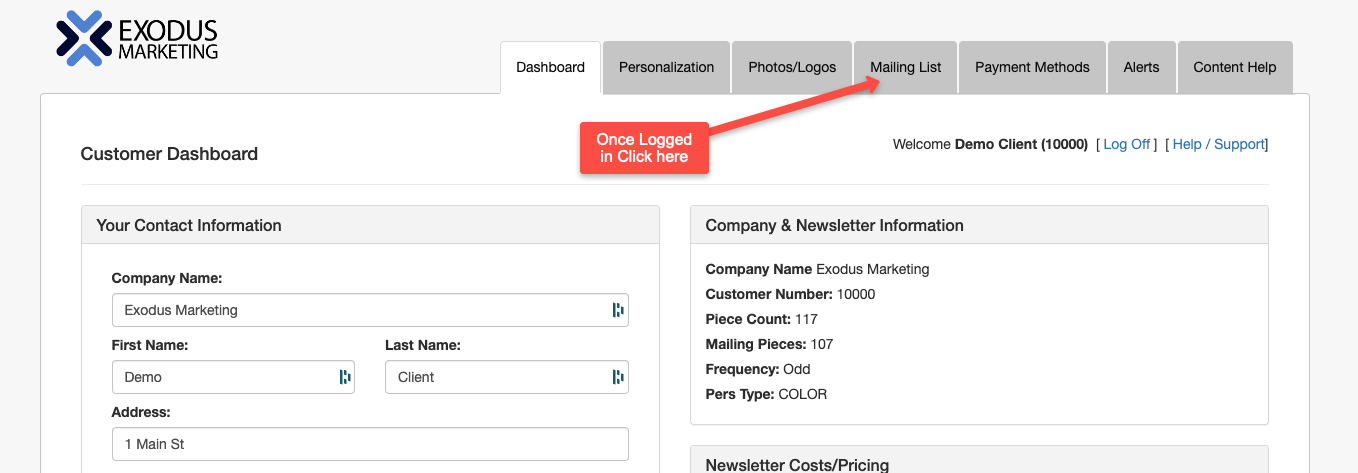Click the Exodus Marketing logo

(x=137, y=38)
